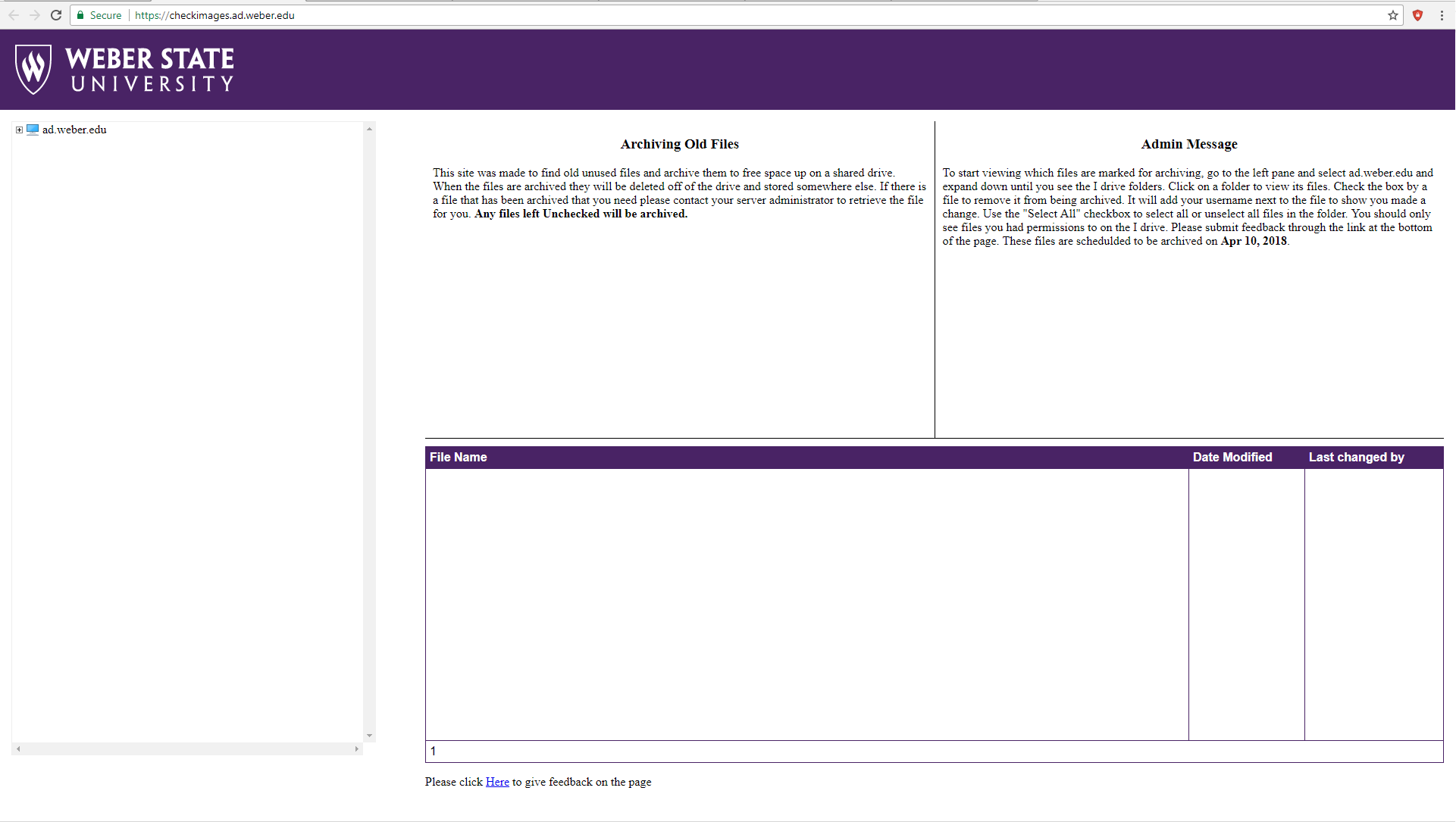Select page 1 in the file table pager
Viewport: 1456px width, 822px height.
point(433,752)
